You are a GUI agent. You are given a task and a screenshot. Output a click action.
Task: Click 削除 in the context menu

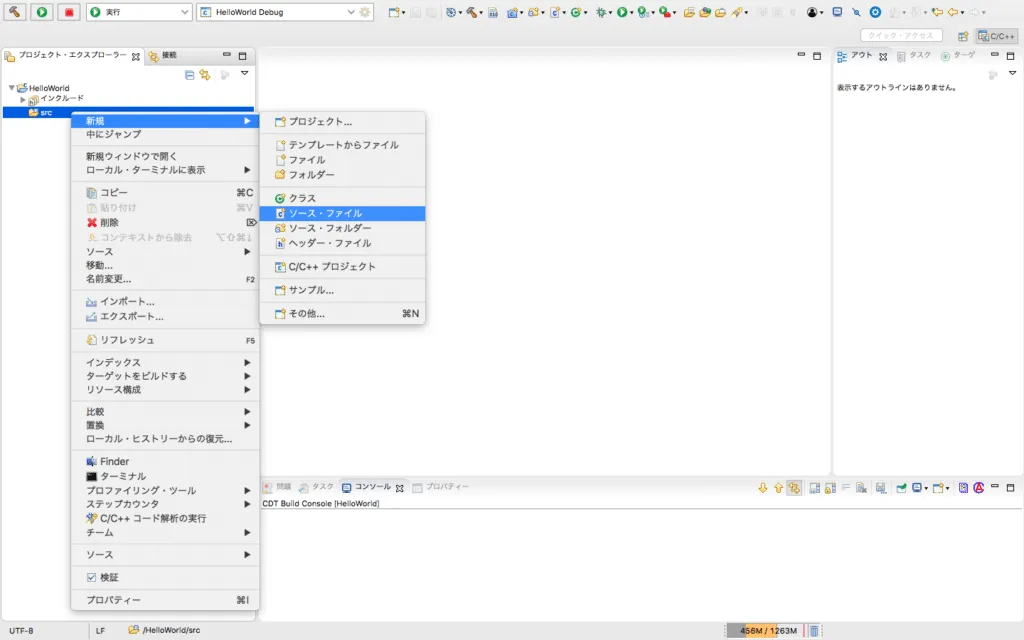click(166, 223)
